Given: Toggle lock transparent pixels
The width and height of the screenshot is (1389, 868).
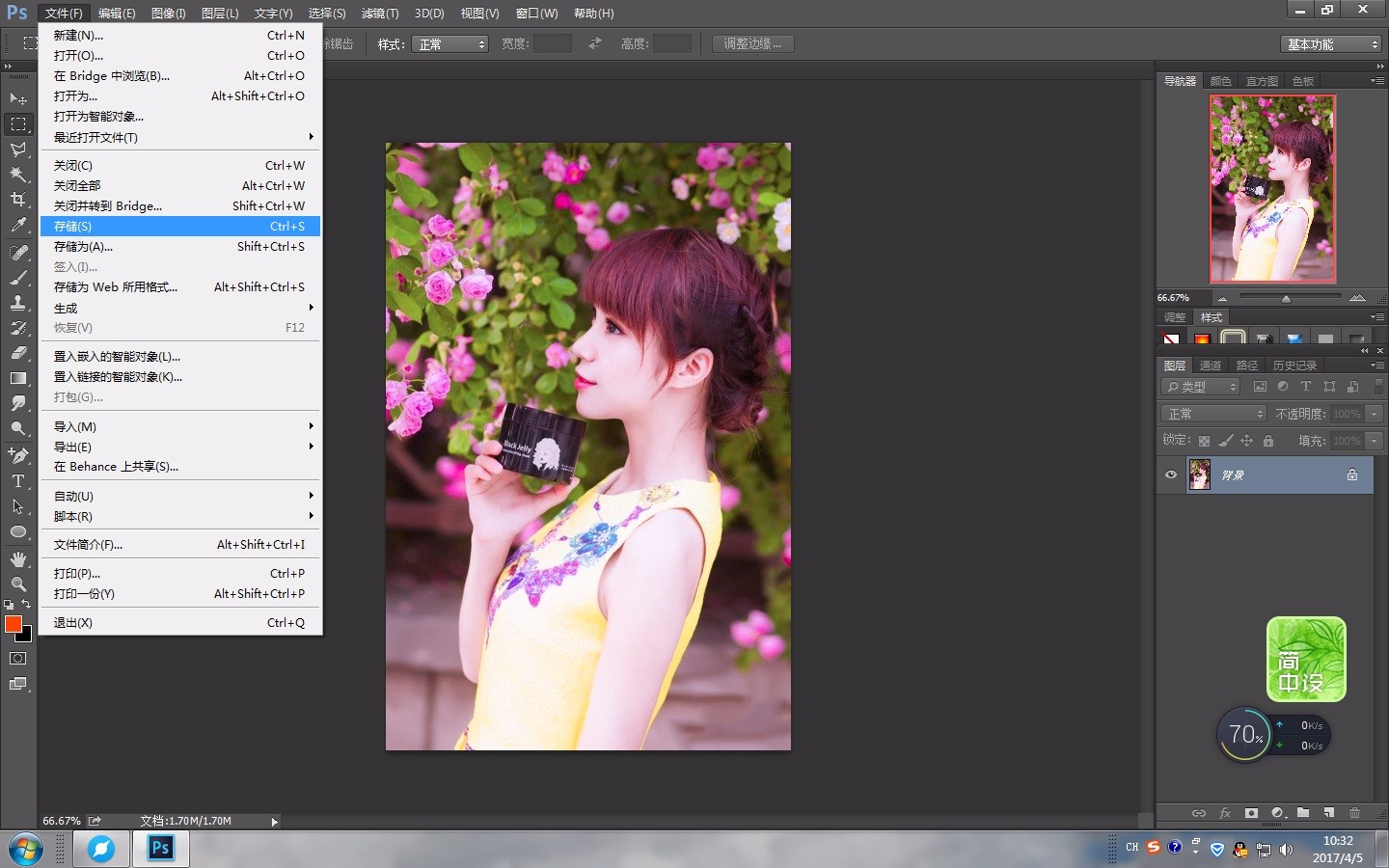Looking at the screenshot, I should click(1204, 441).
